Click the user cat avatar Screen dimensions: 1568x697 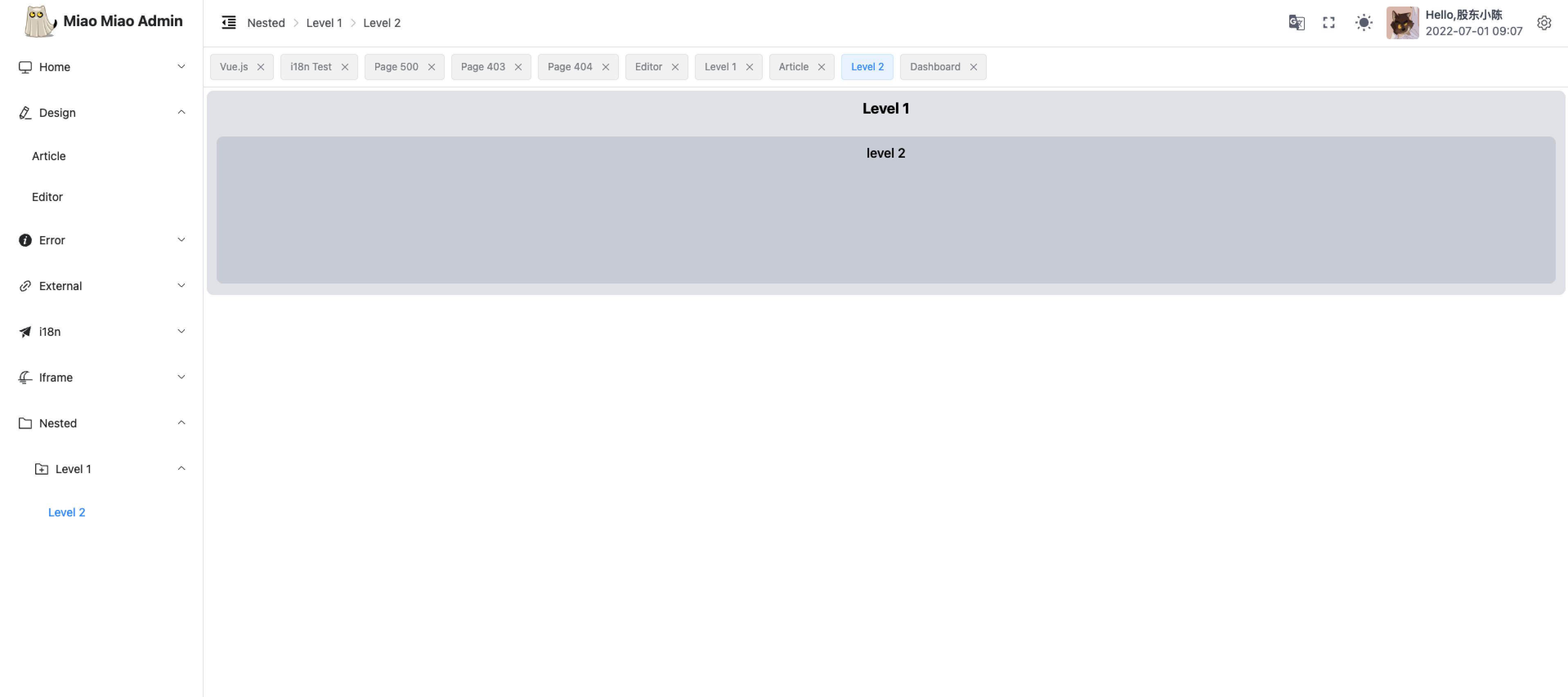tap(1402, 22)
